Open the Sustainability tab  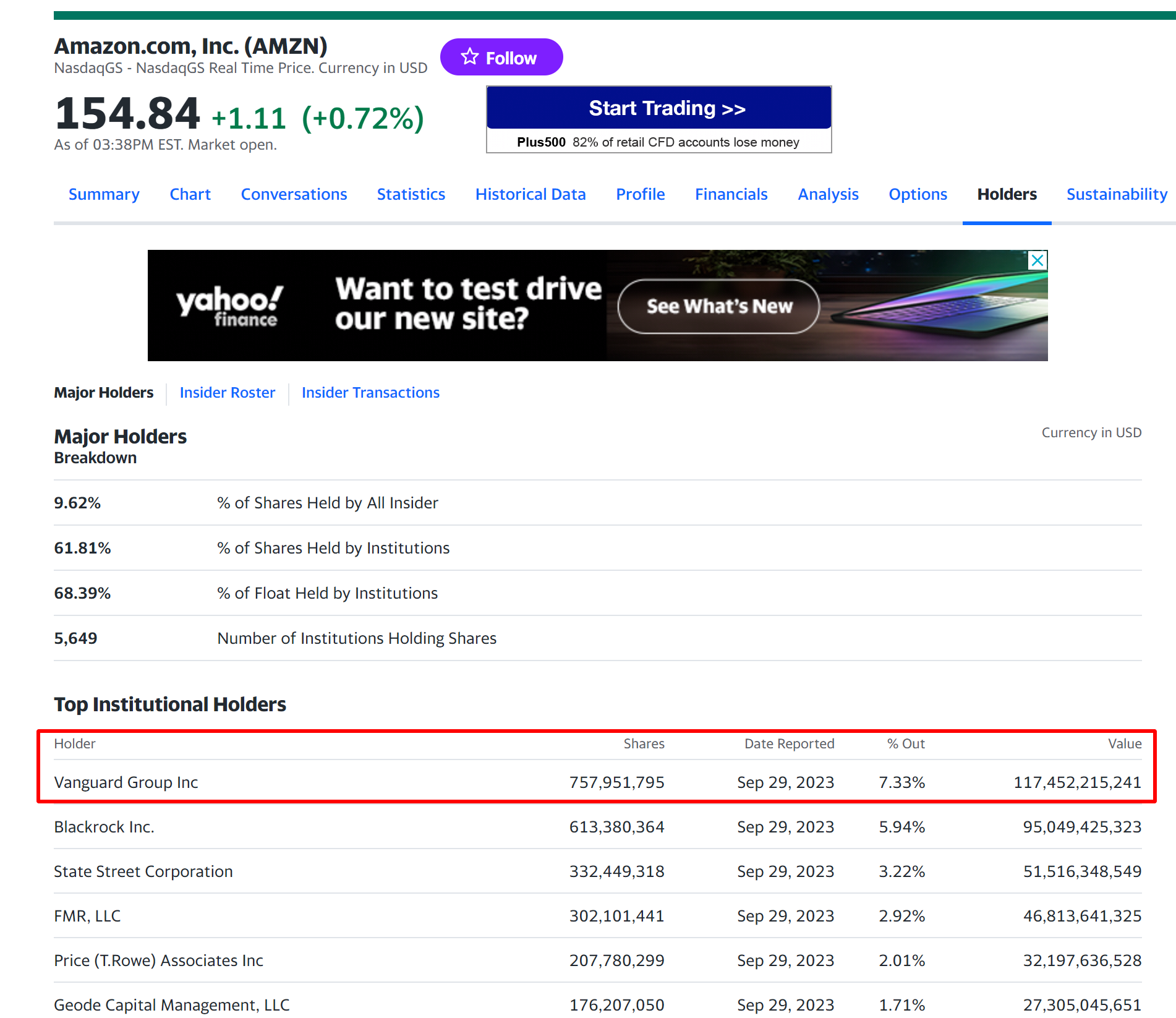coord(1117,194)
